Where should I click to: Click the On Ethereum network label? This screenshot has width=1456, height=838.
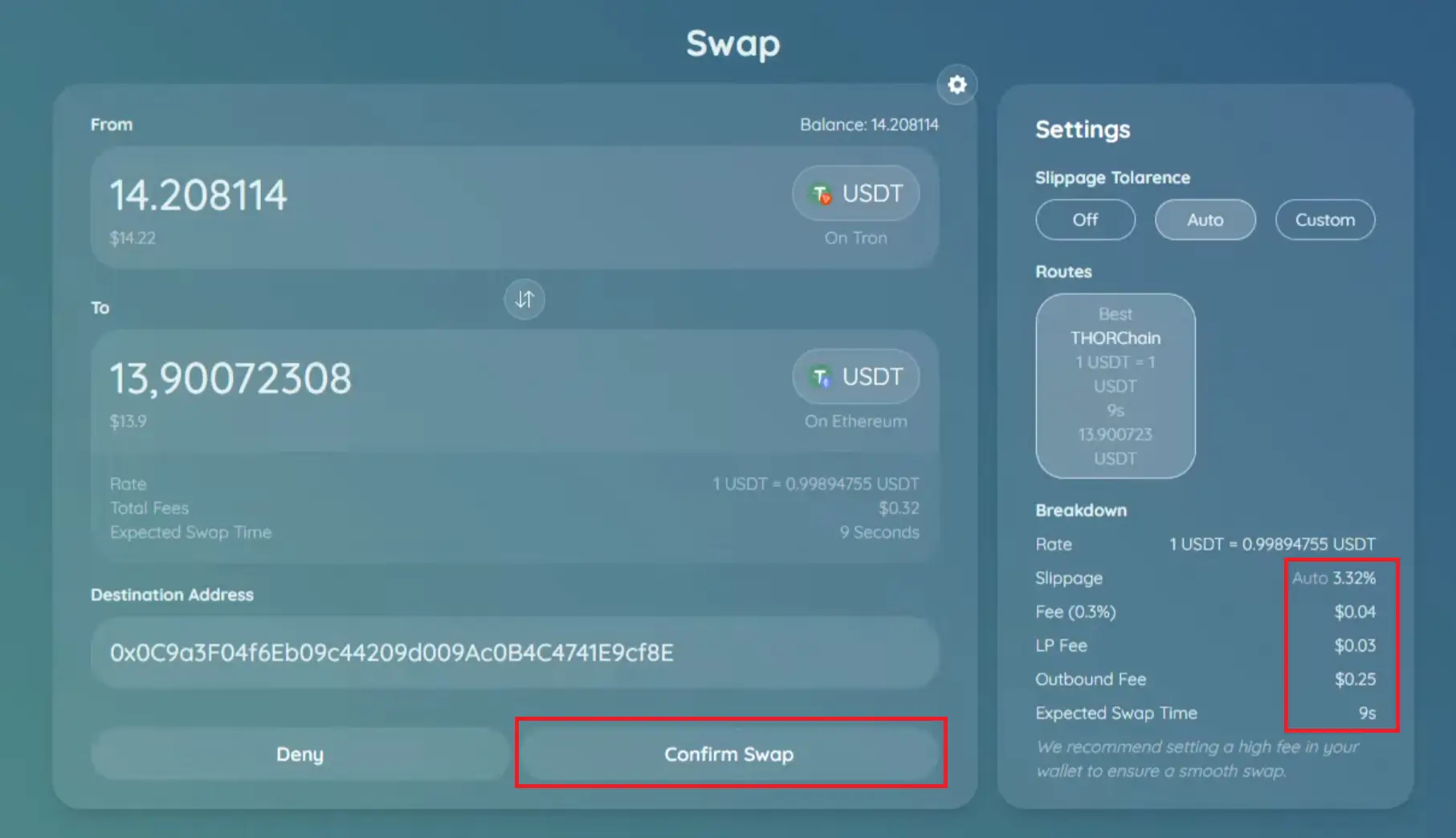(855, 421)
